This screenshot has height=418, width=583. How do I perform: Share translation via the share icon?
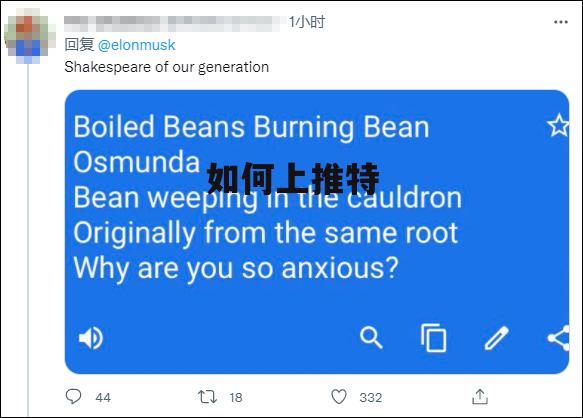click(559, 338)
